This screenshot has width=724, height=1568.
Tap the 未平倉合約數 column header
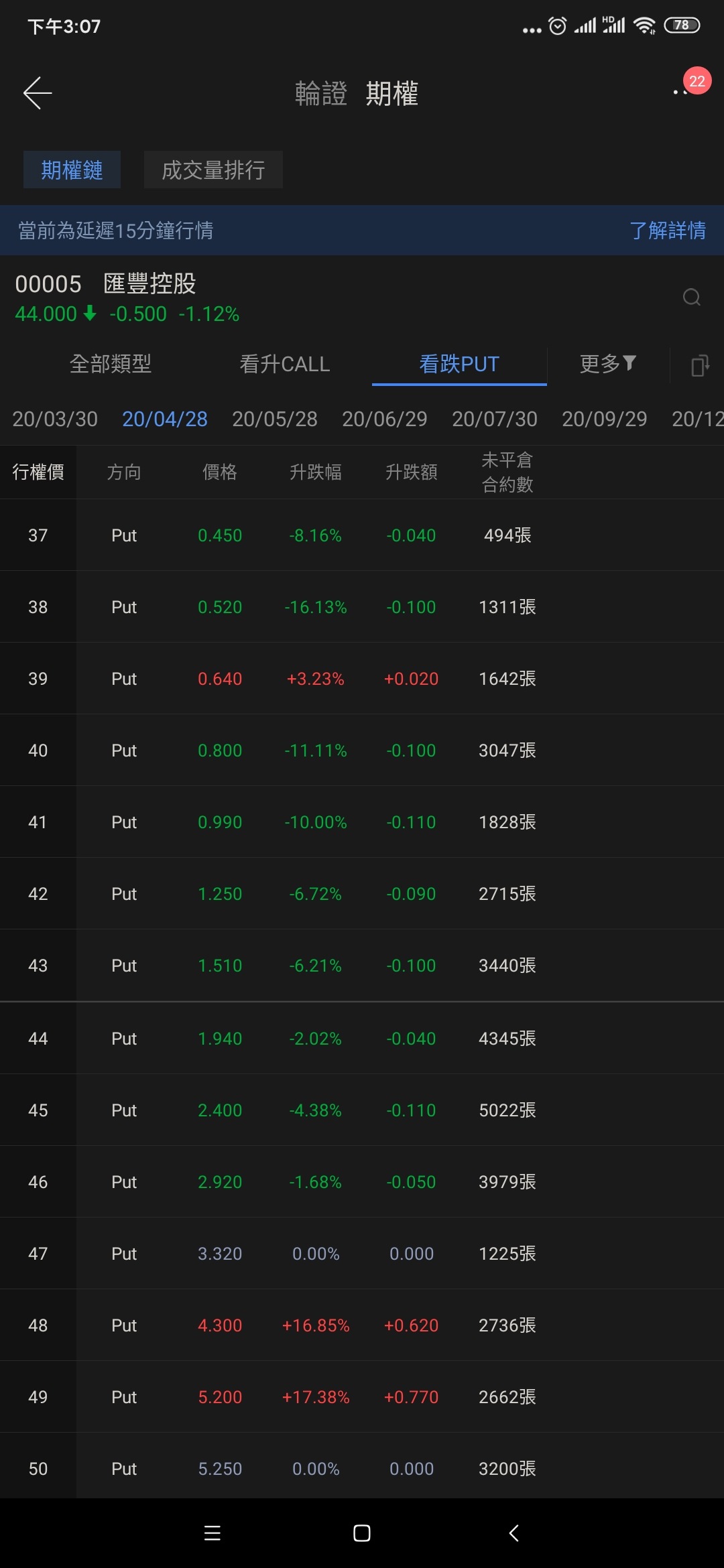click(507, 472)
